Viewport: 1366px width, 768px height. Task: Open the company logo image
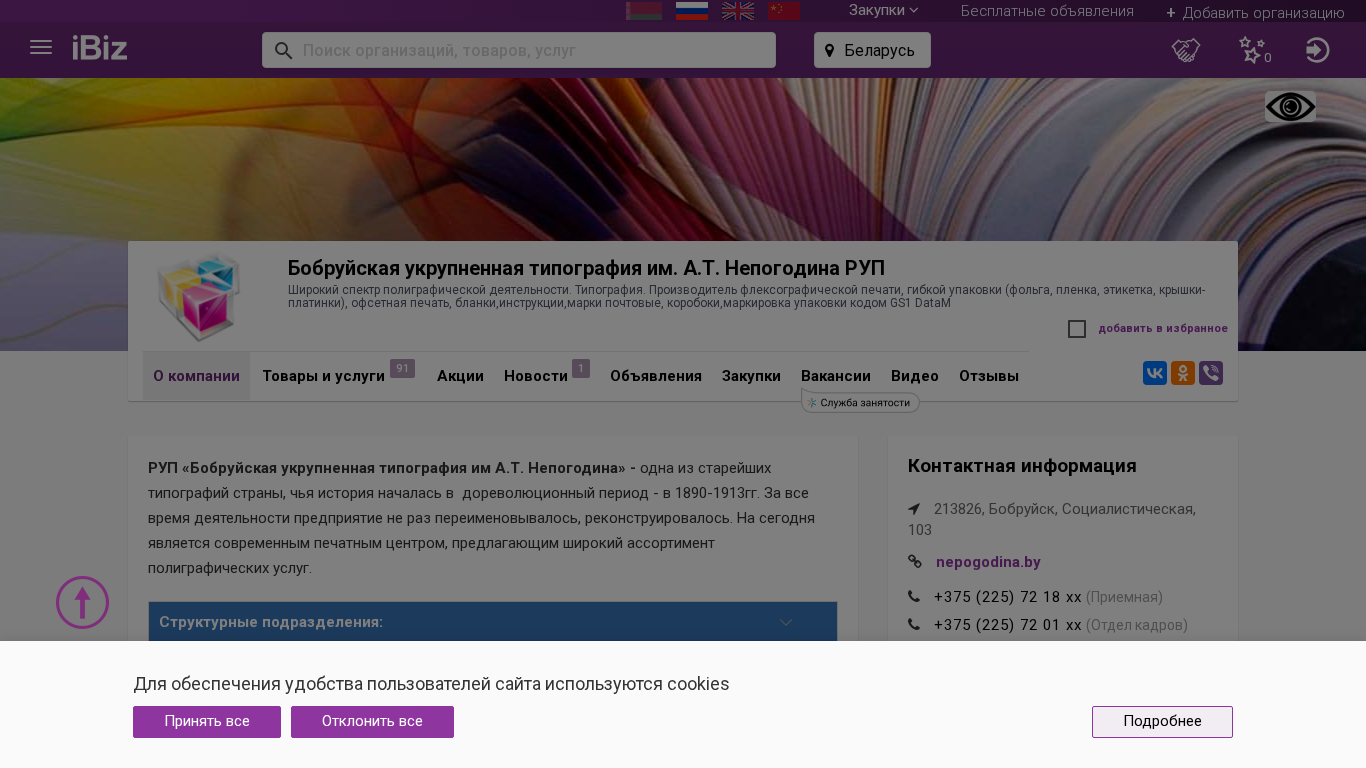pos(199,296)
